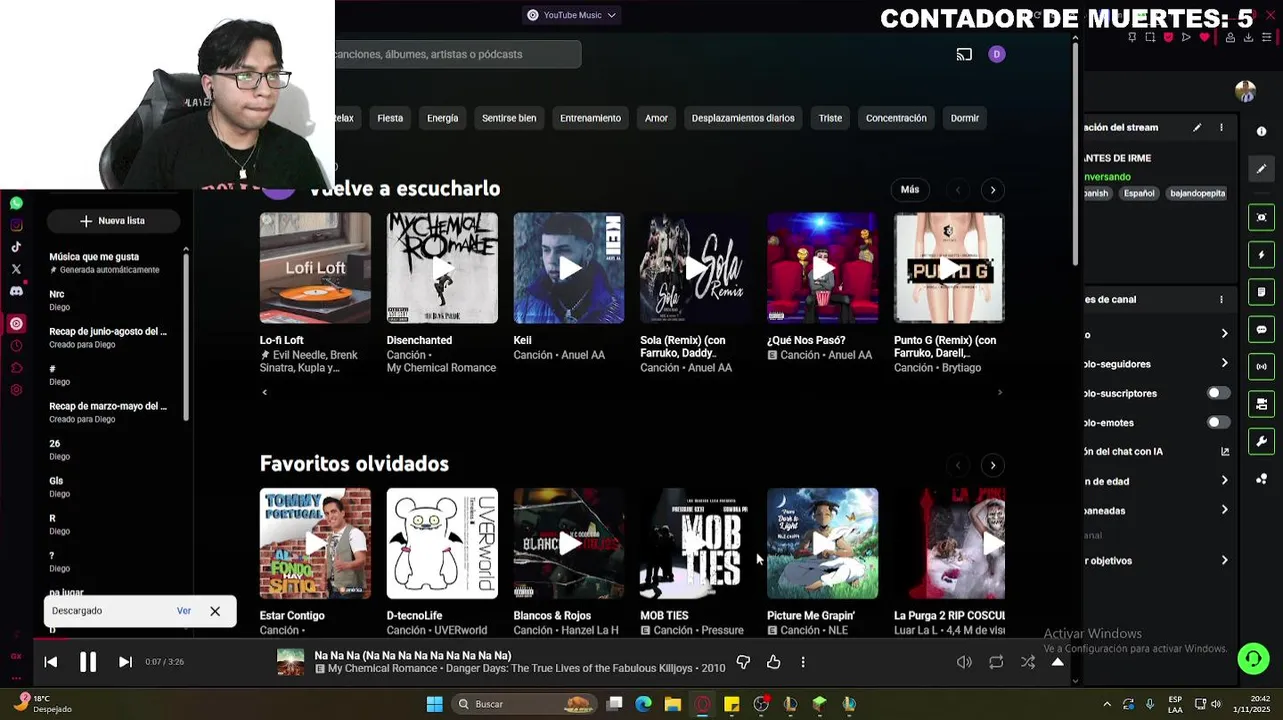Expand banned words settings chevron
This screenshot has width=1283, height=720.
(x=1224, y=510)
